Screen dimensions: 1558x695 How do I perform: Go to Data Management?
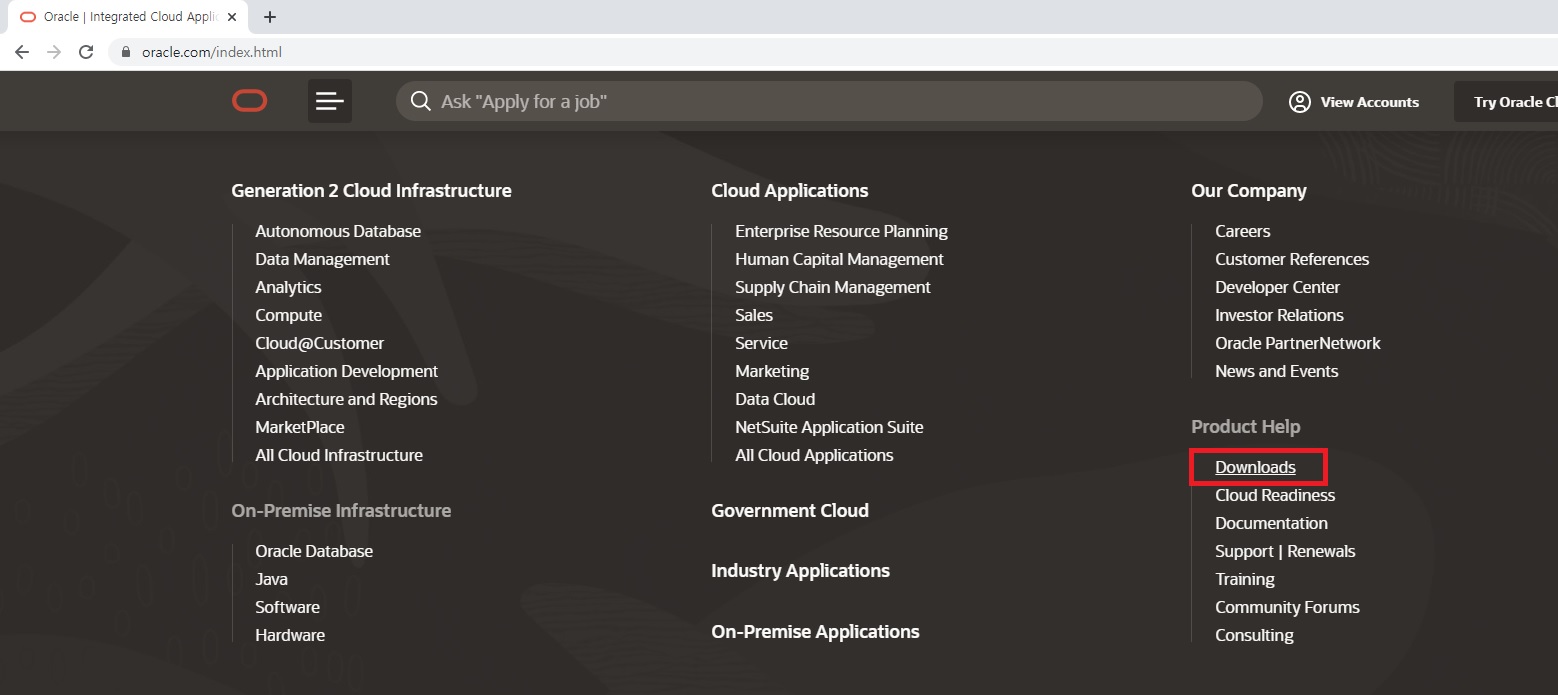322,259
